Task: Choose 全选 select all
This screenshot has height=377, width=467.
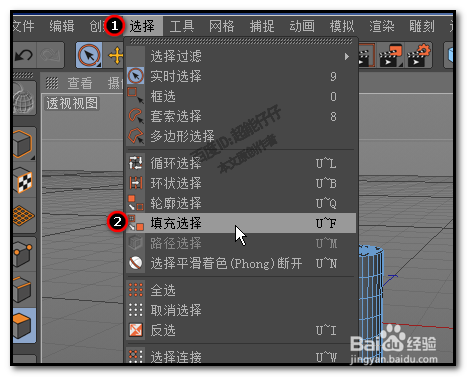Action: 241,290
